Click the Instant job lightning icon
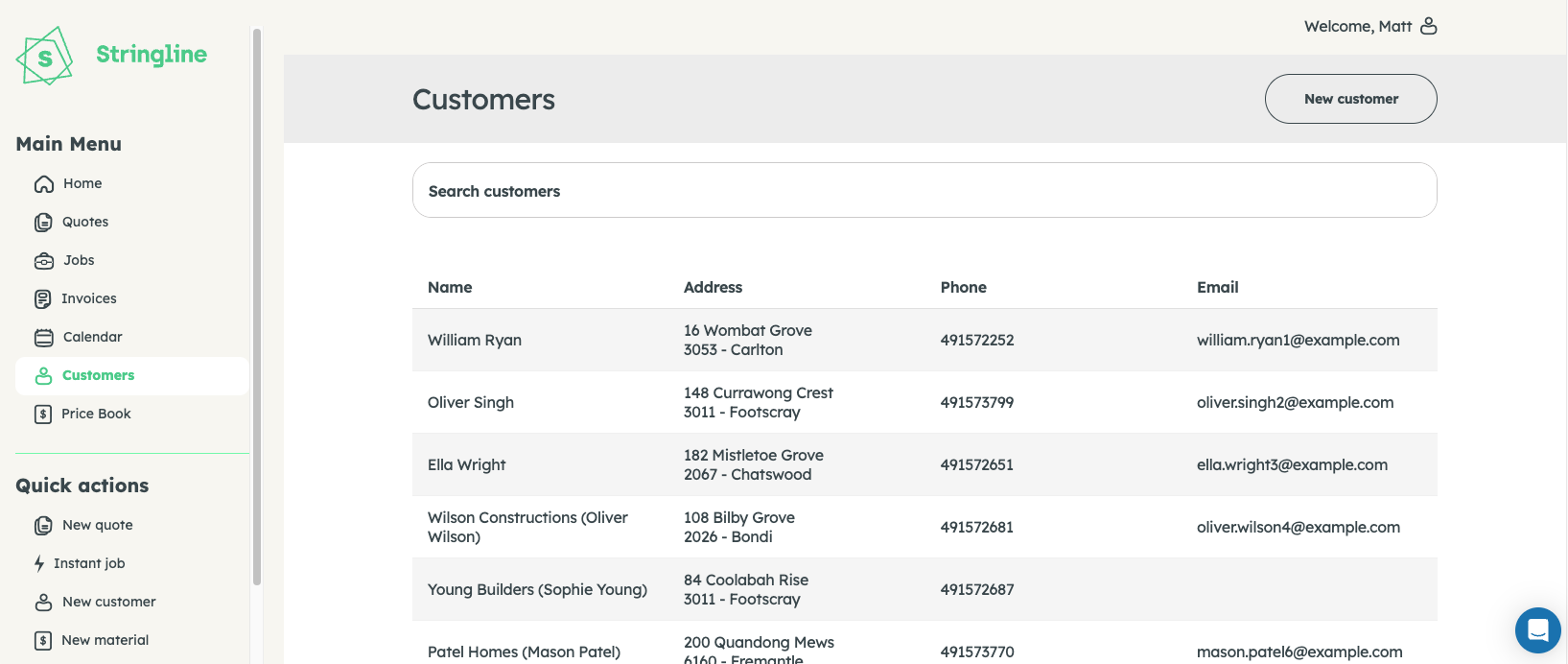1568x664 pixels. pyautogui.click(x=39, y=564)
